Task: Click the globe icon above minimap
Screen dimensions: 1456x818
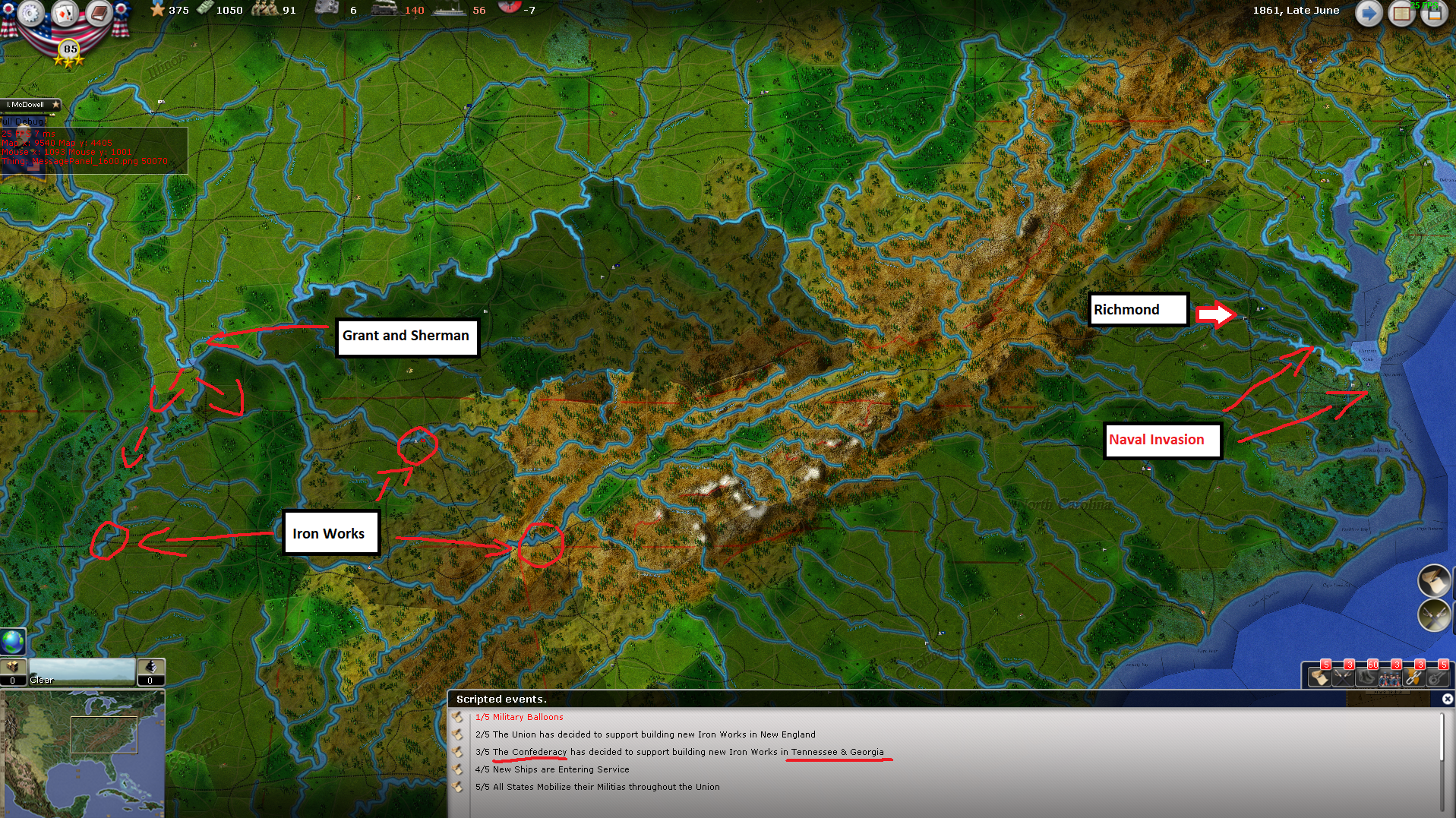Action: [13, 642]
